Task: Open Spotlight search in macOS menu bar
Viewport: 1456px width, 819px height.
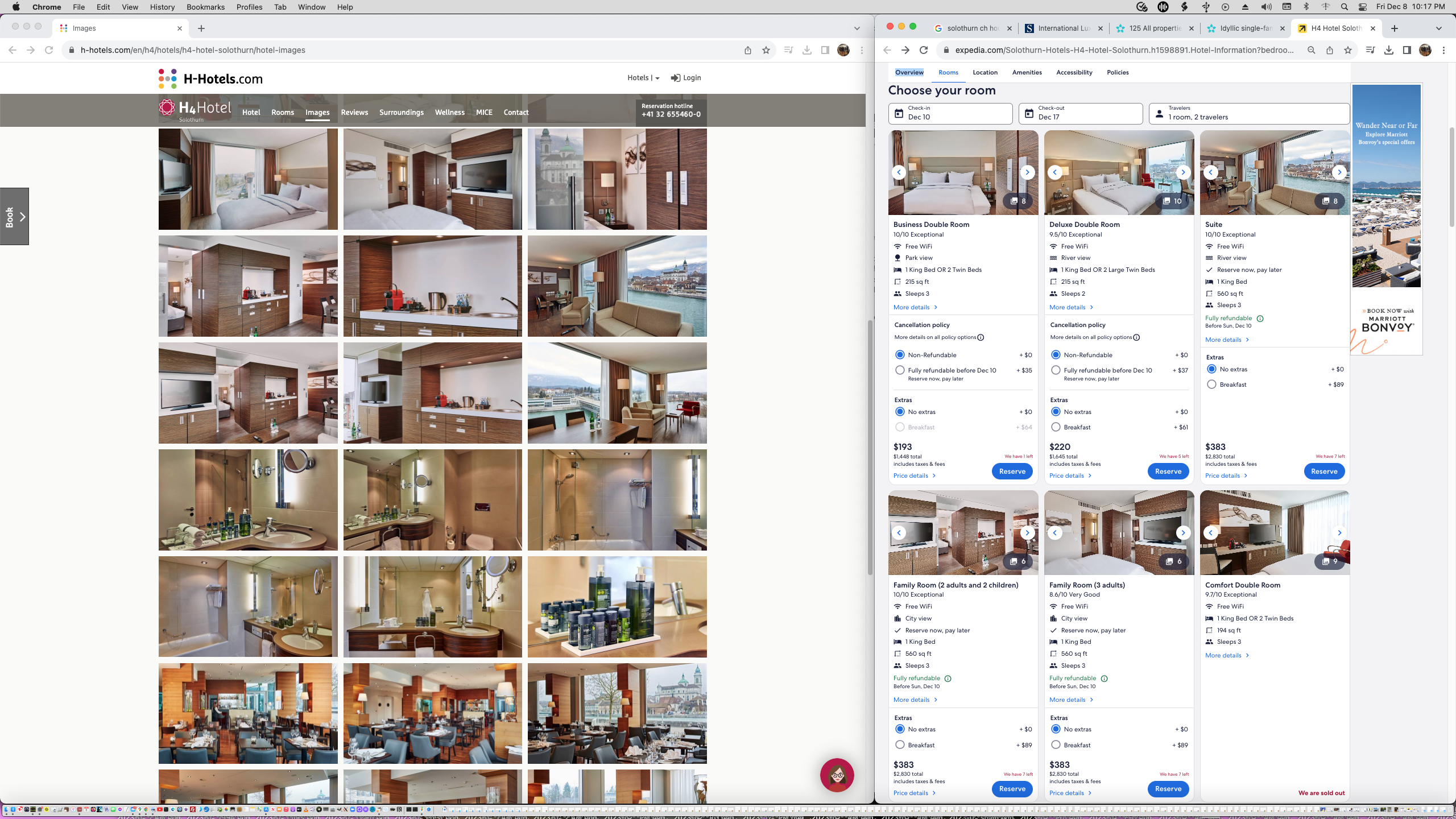Action: (1344, 7)
